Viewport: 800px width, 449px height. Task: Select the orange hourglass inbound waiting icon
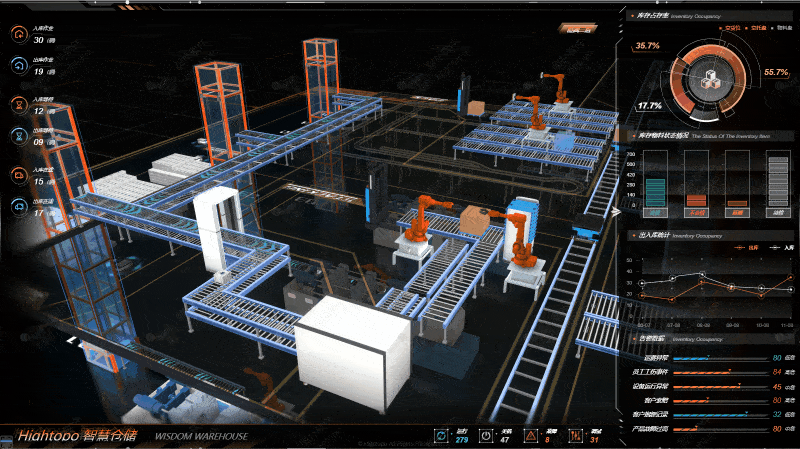click(20, 104)
